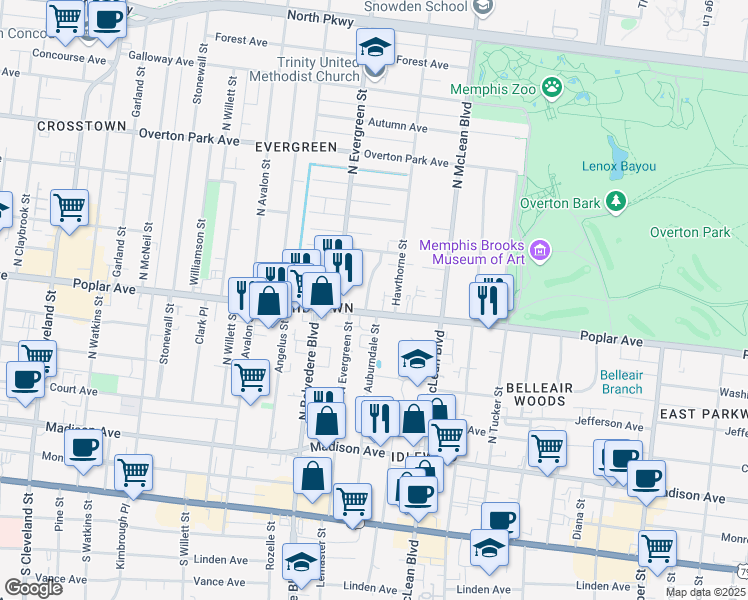Screen dimensions: 748x600
Task: Click the shopping bag marker below Madison Ave label
Action: (312, 476)
